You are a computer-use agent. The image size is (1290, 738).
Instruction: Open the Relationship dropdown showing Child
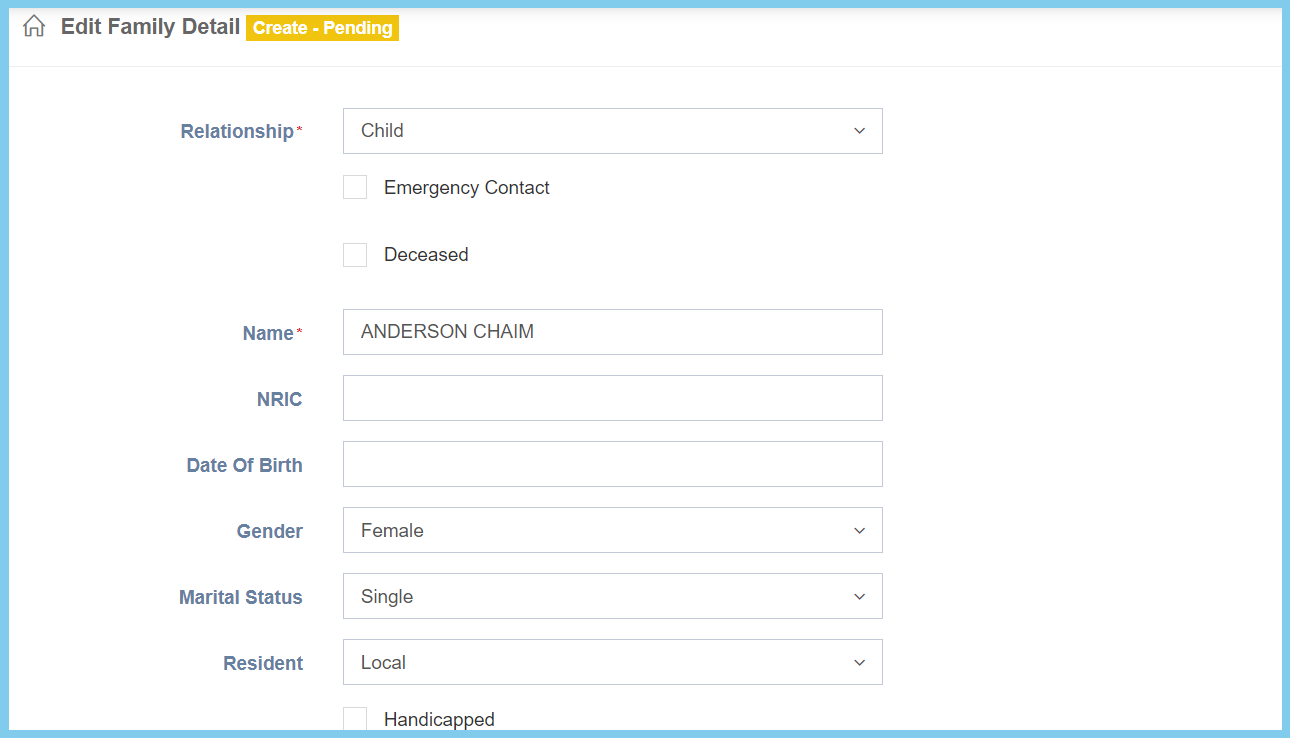tap(612, 131)
